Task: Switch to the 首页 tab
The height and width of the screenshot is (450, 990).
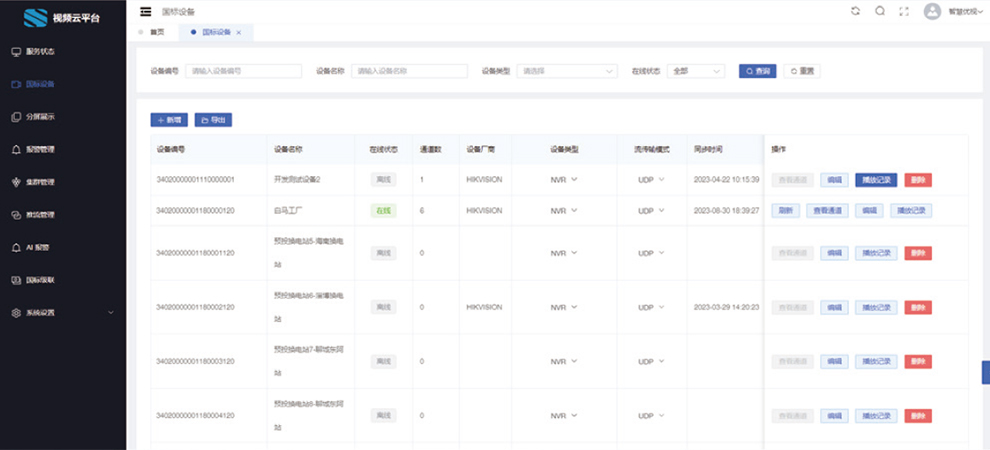Action: [156, 32]
